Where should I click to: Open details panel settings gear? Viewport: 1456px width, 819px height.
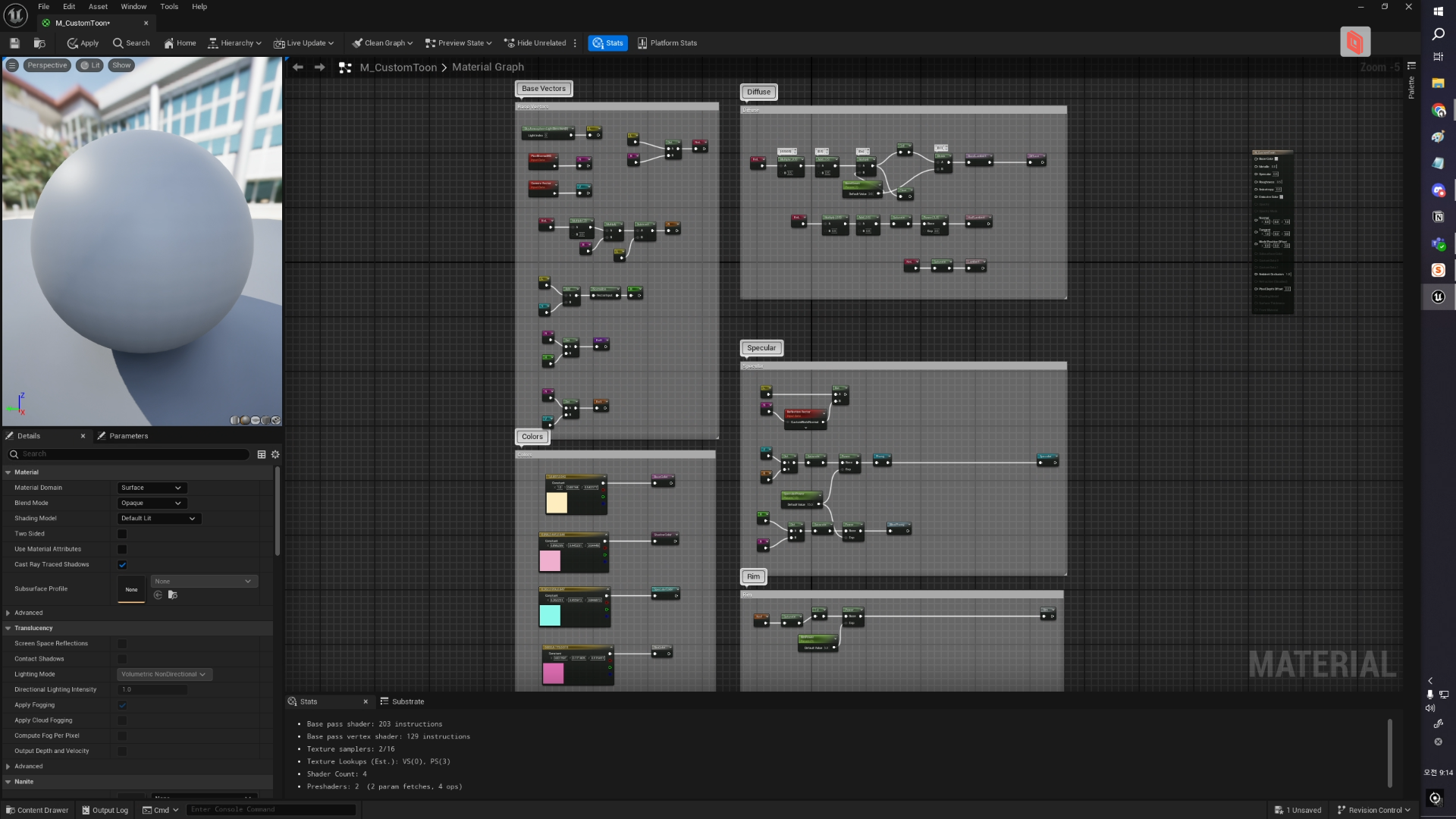[x=275, y=454]
